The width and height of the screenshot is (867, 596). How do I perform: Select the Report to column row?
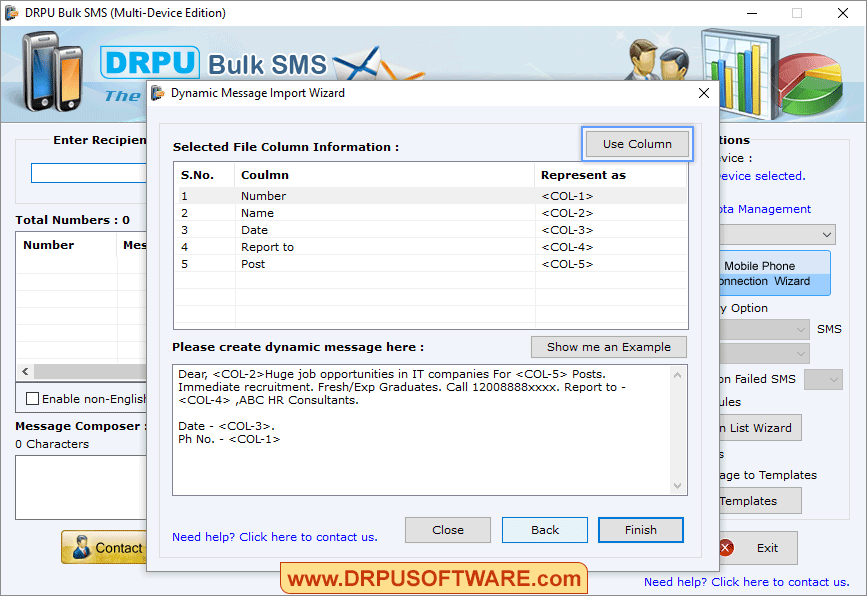coord(431,247)
